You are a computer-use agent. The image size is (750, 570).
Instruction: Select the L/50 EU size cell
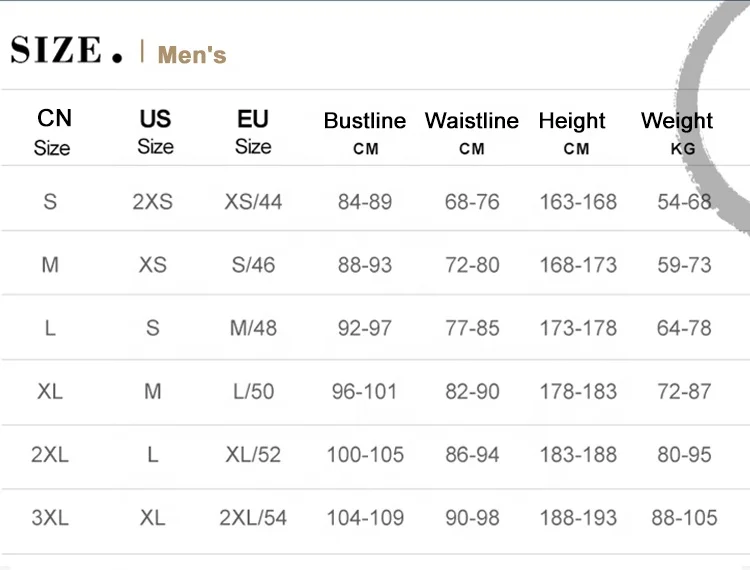[x=253, y=392]
